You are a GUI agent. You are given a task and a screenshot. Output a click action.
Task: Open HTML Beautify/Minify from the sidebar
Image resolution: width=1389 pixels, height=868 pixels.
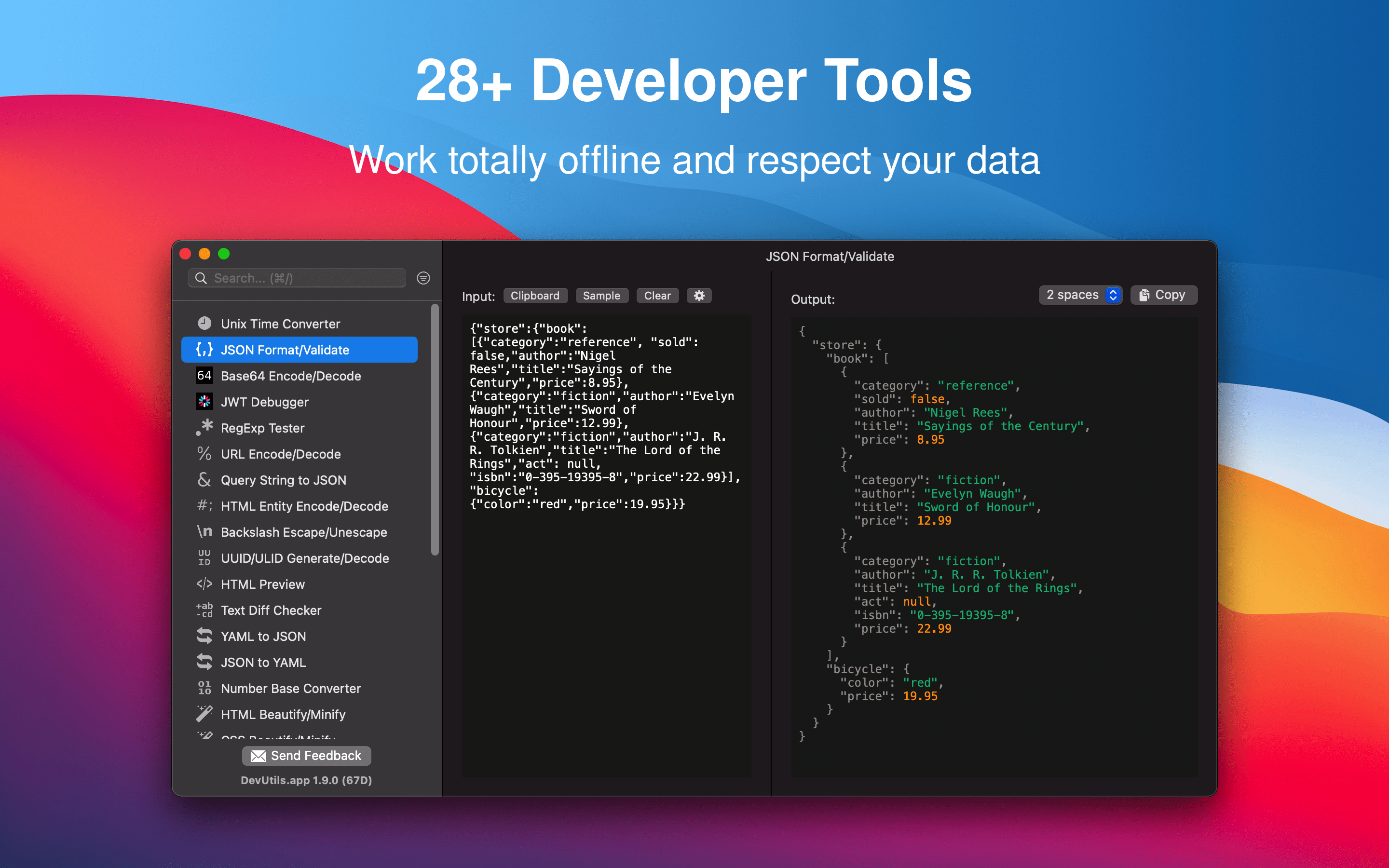(283, 714)
